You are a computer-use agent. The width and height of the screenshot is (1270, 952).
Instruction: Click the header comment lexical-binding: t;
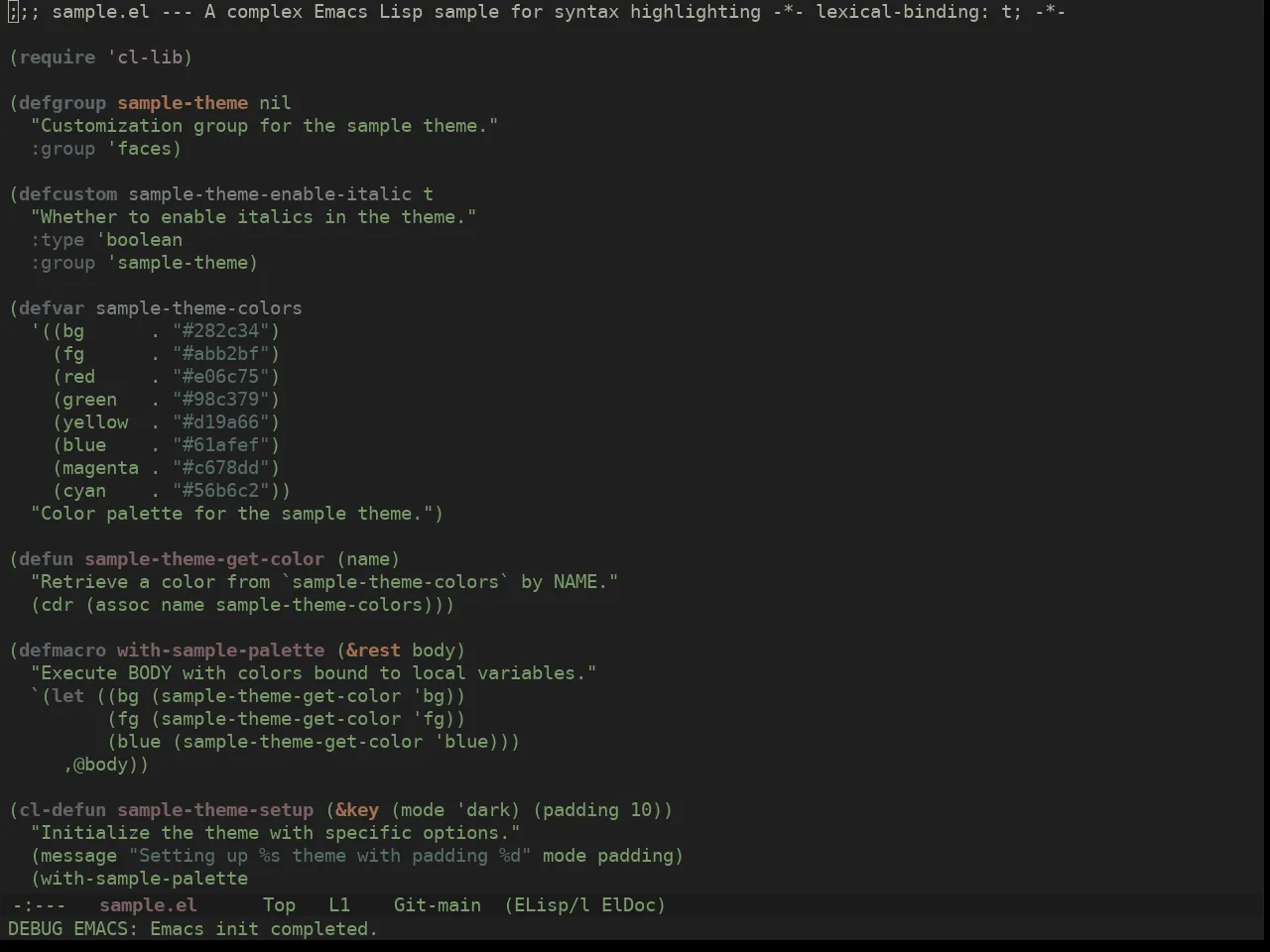tap(919, 11)
